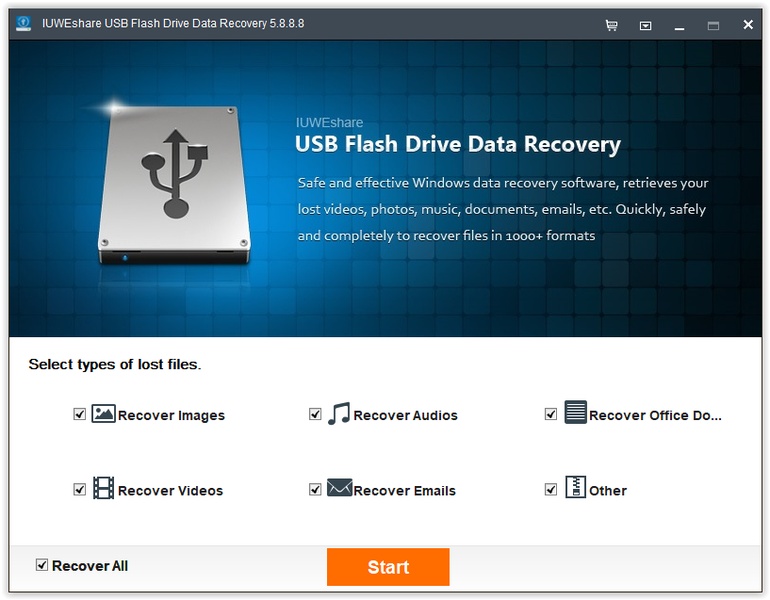Screen dimensions: 770x600
Task: Start the recovery with orange Start button
Action: [x=388, y=567]
